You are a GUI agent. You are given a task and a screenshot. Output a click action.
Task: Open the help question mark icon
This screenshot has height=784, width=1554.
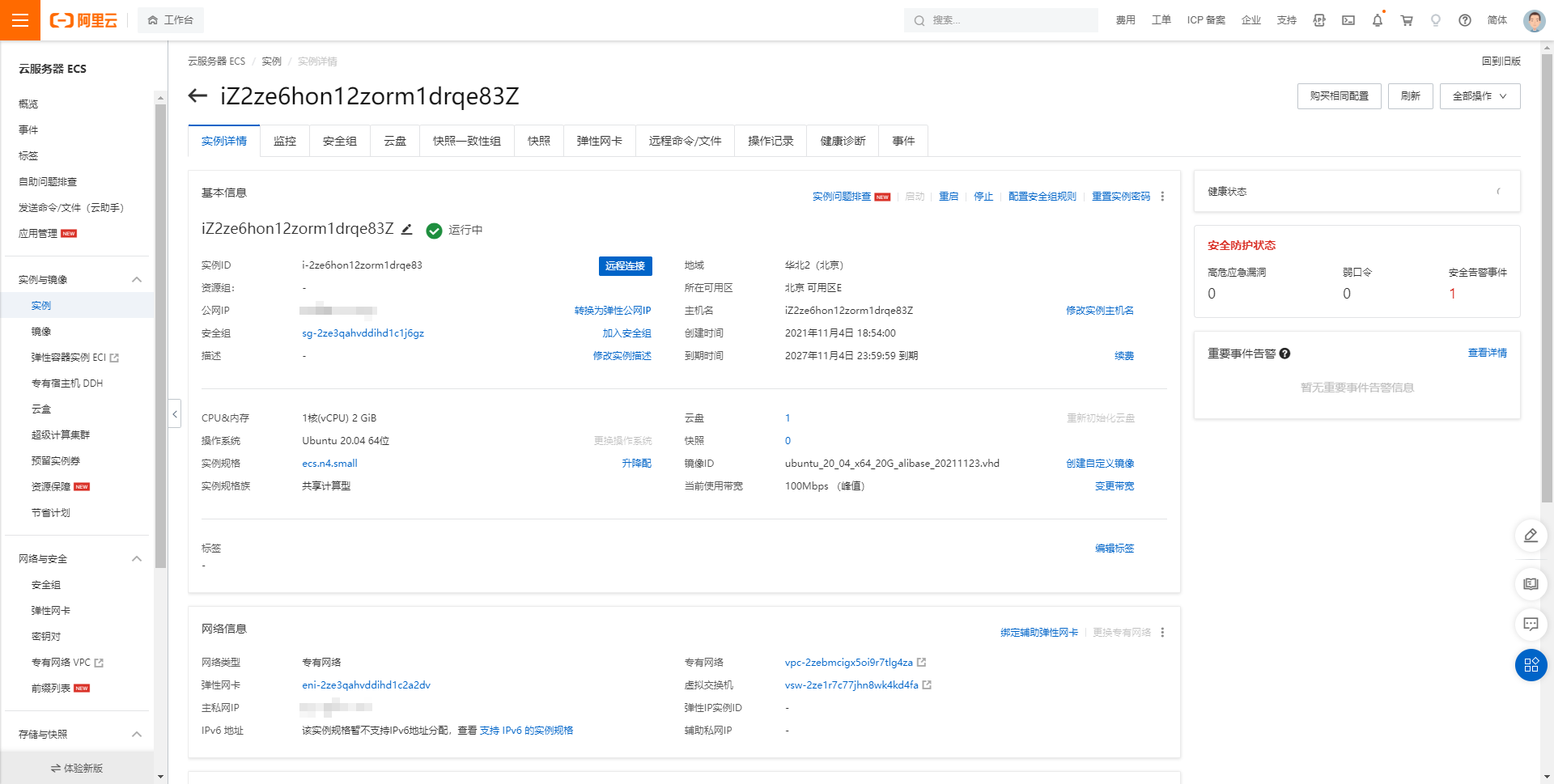click(1465, 20)
